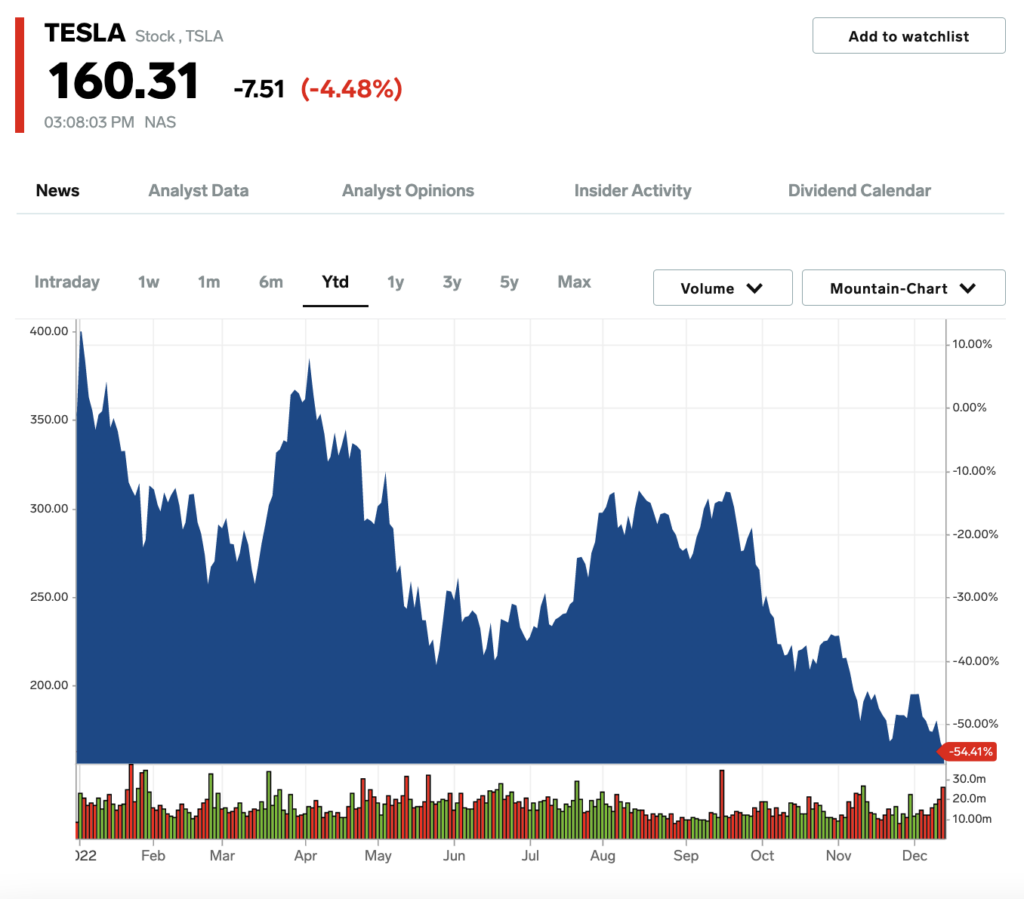The height and width of the screenshot is (899, 1024).
Task: Select the 5y chart range
Action: [509, 282]
